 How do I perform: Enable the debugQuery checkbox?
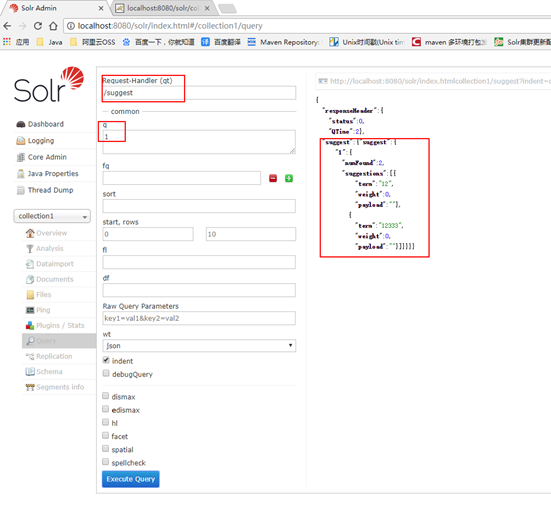coord(106,374)
